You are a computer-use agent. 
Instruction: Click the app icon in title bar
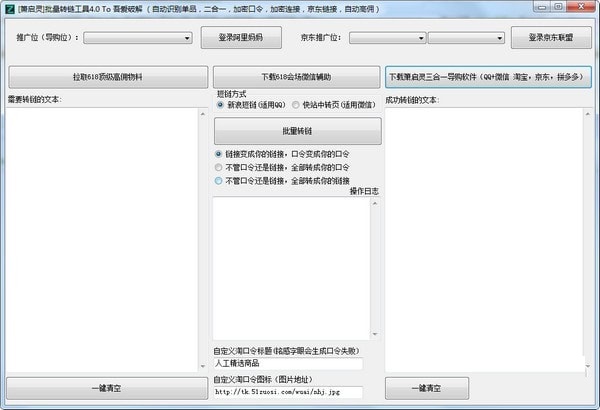click(x=10, y=8)
